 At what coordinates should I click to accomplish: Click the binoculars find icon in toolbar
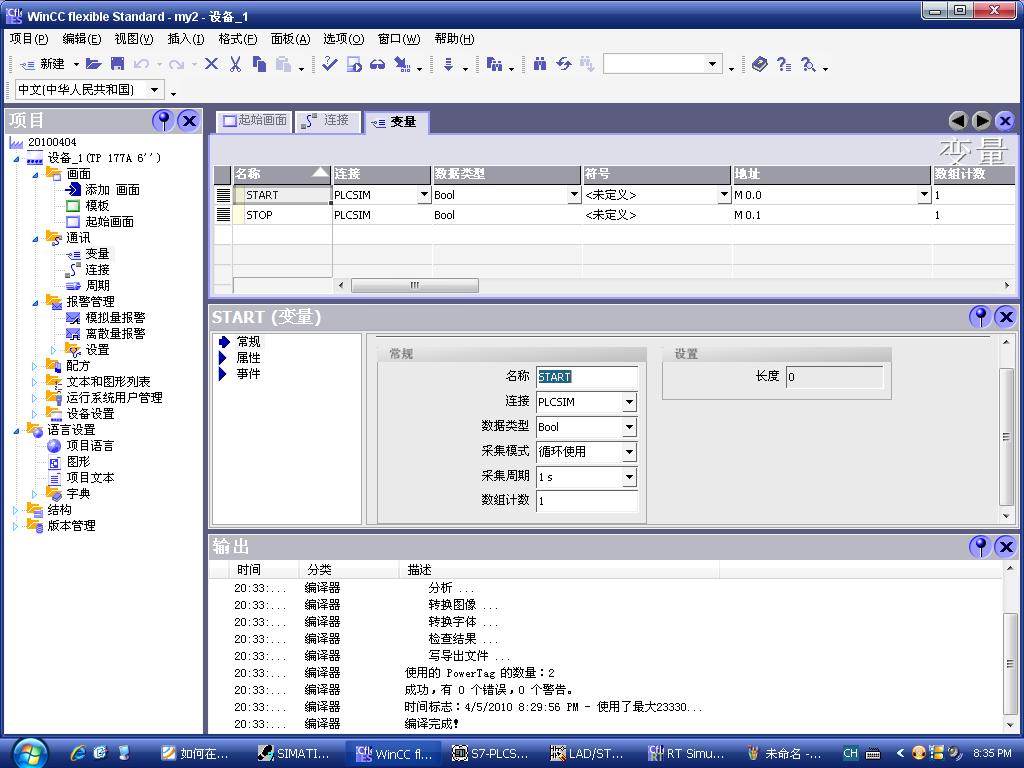pos(540,64)
